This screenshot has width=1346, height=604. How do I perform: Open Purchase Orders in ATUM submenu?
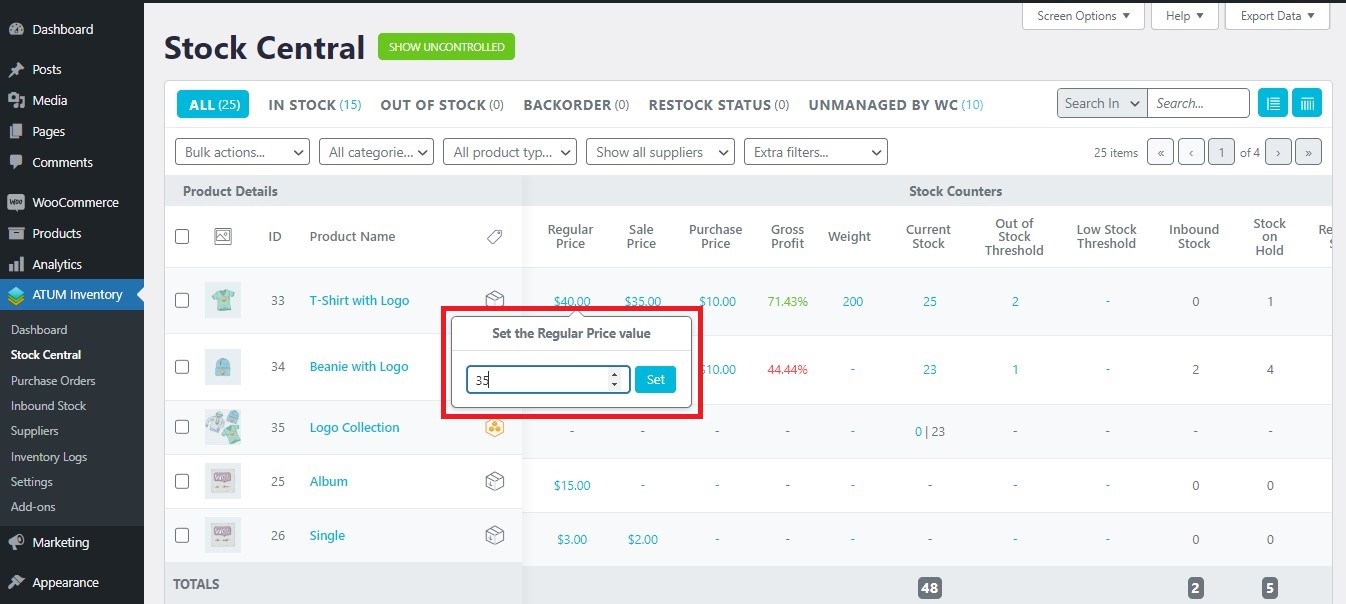(53, 380)
